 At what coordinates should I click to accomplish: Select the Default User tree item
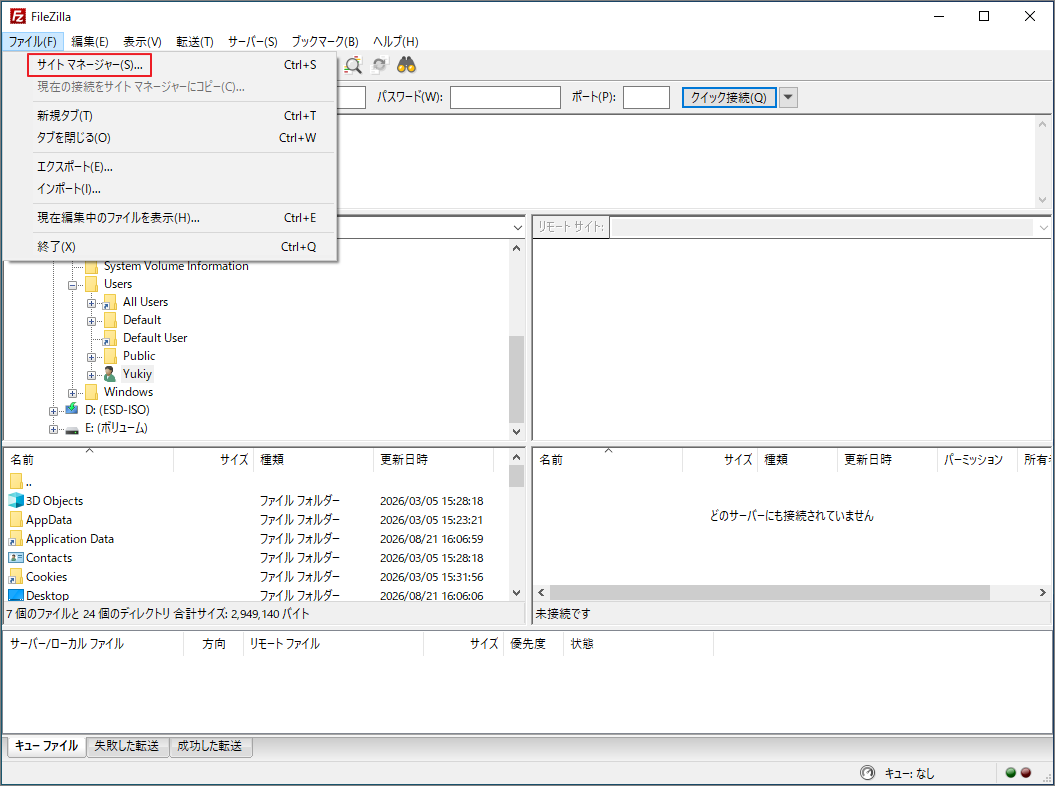click(x=155, y=338)
